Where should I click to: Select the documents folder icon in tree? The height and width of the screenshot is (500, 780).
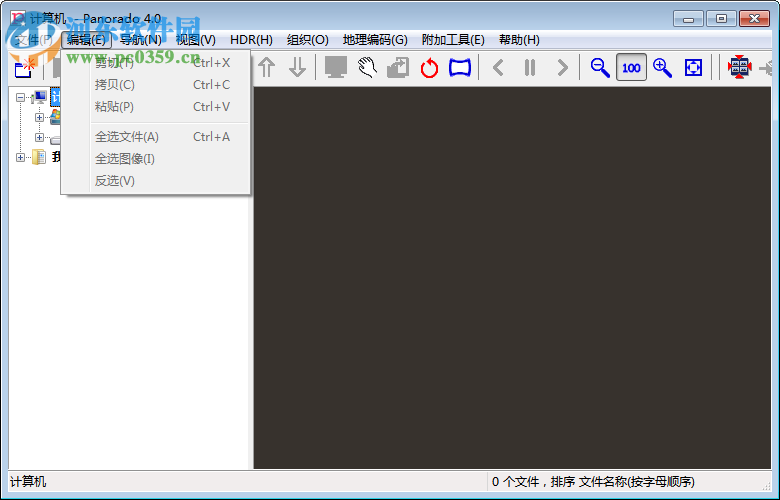(x=39, y=157)
